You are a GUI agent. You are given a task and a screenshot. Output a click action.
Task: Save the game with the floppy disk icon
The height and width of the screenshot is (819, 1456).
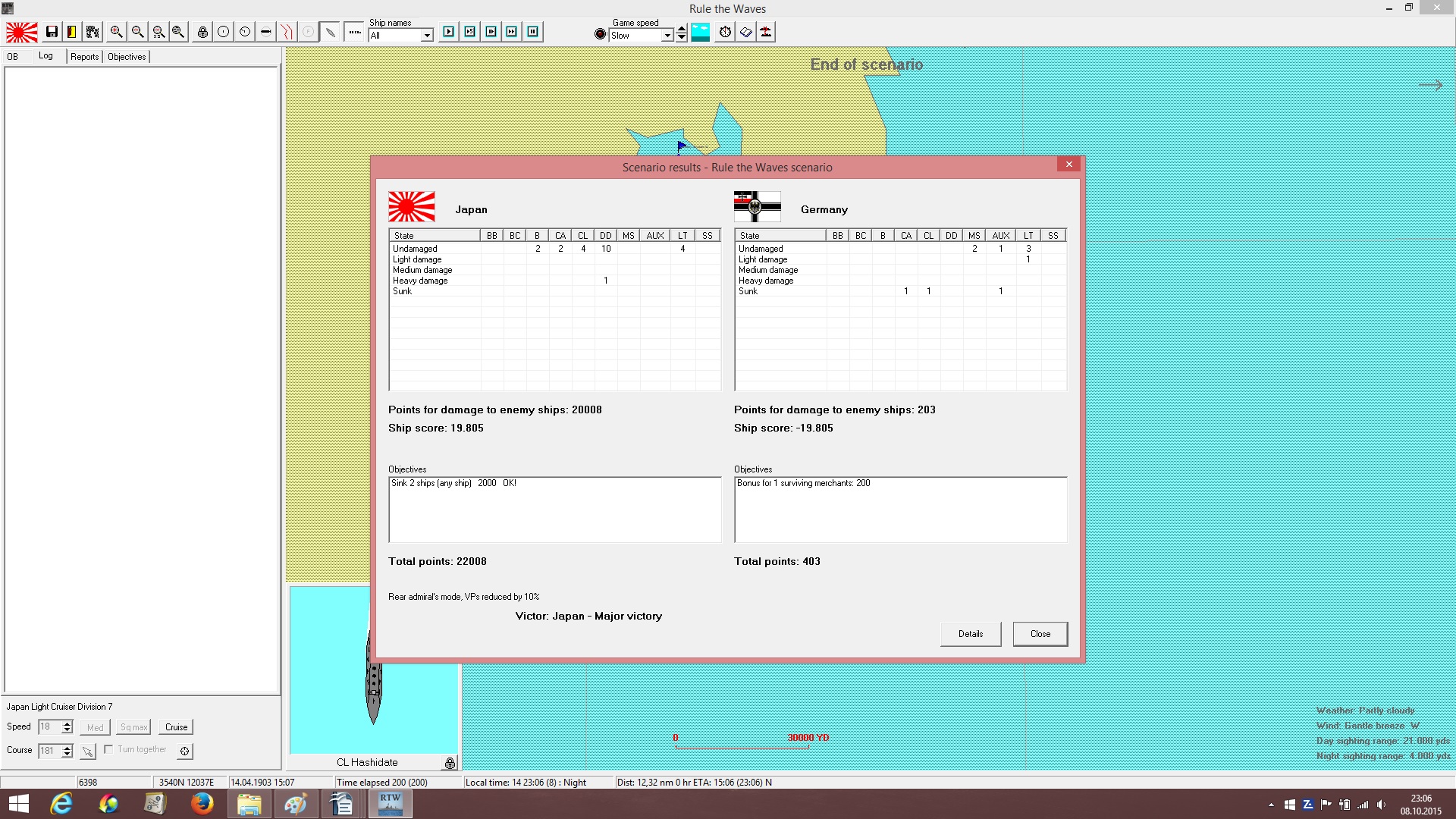52,32
